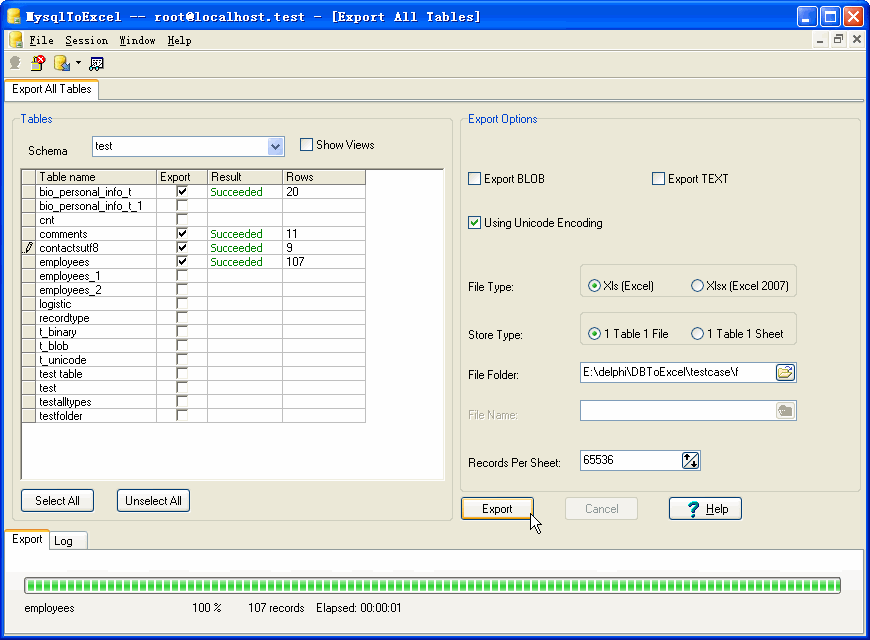The height and width of the screenshot is (640, 870).
Task: Click the greyed-out connect user toolbar icon
Action: (x=15, y=63)
